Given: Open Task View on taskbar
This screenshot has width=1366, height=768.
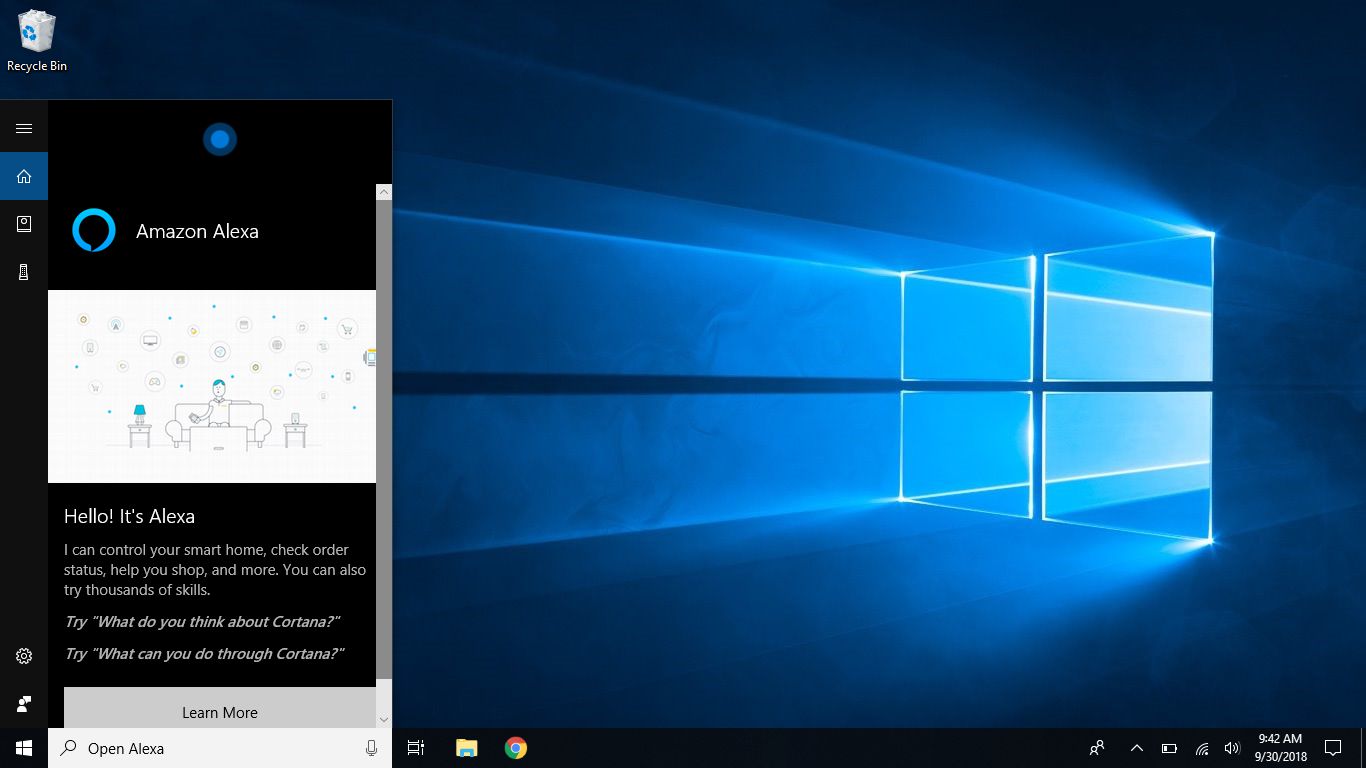Looking at the screenshot, I should 416,748.
